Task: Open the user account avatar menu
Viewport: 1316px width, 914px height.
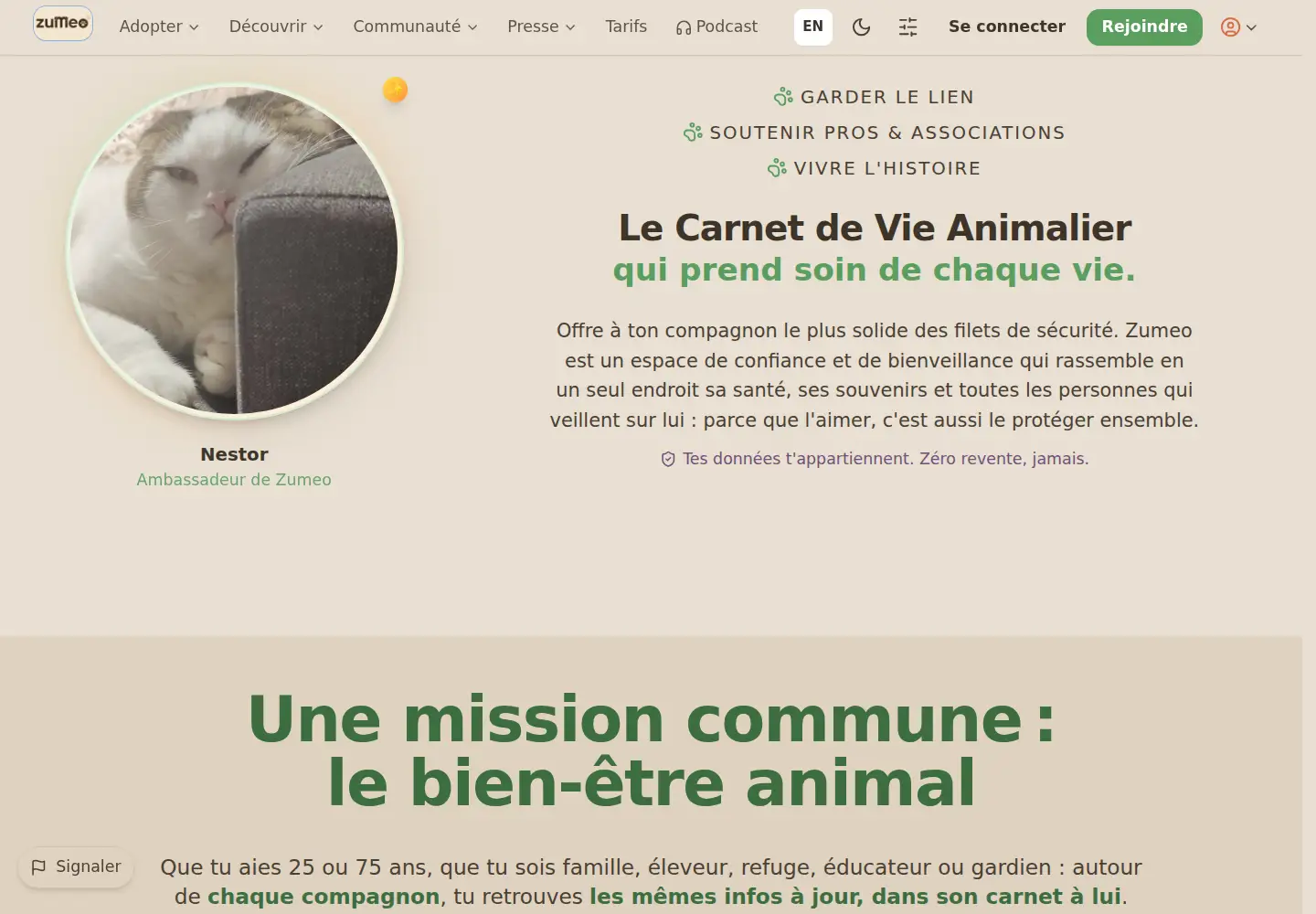Action: click(x=1238, y=27)
